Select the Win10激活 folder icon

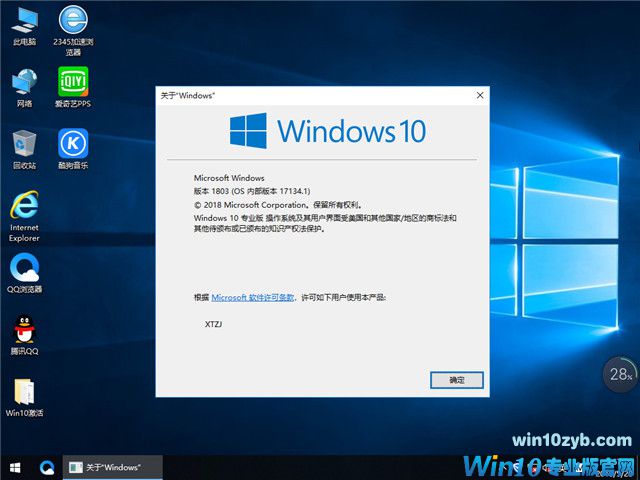(x=24, y=398)
